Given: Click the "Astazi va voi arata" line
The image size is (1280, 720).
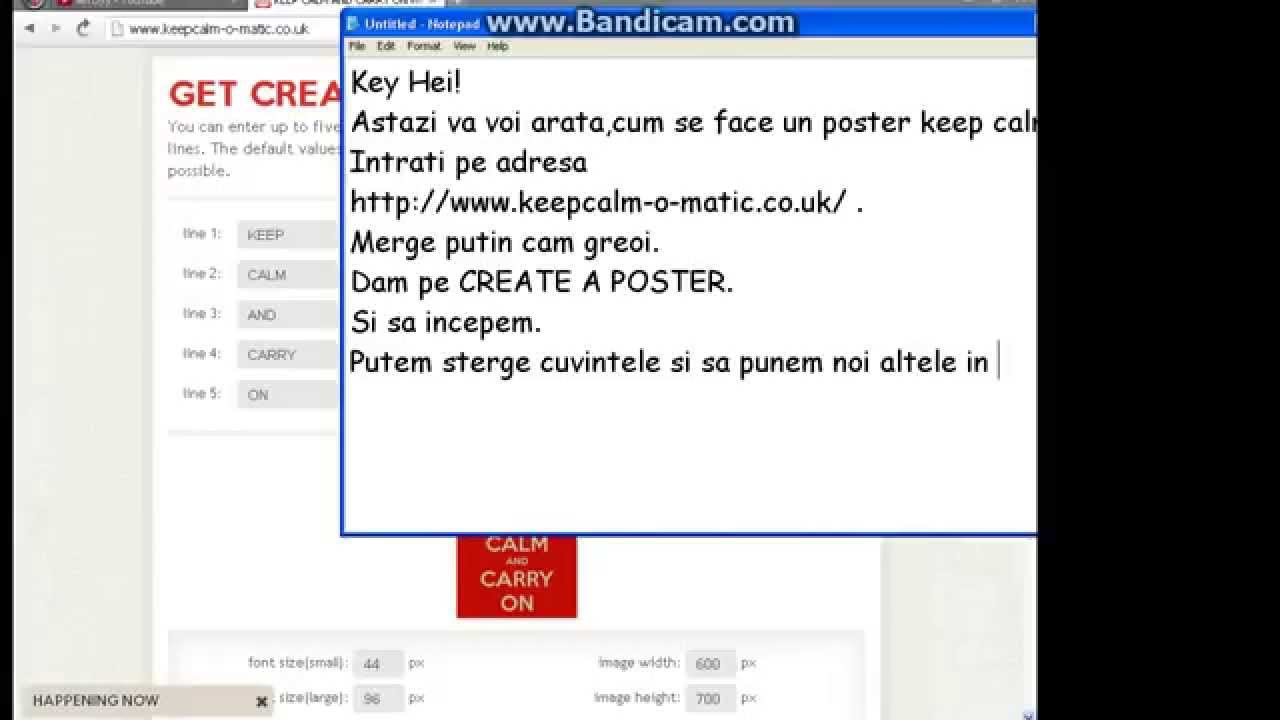Looking at the screenshot, I should coord(693,122).
